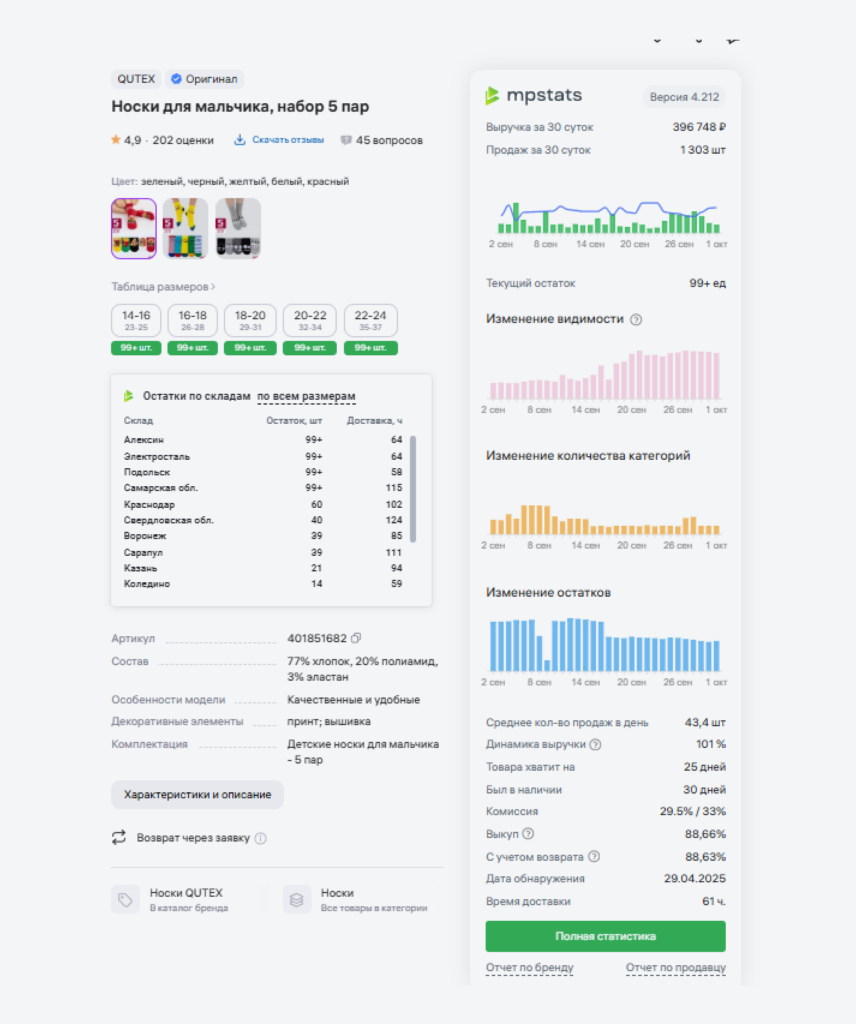Expand Таблица размеров size chart

(163, 286)
